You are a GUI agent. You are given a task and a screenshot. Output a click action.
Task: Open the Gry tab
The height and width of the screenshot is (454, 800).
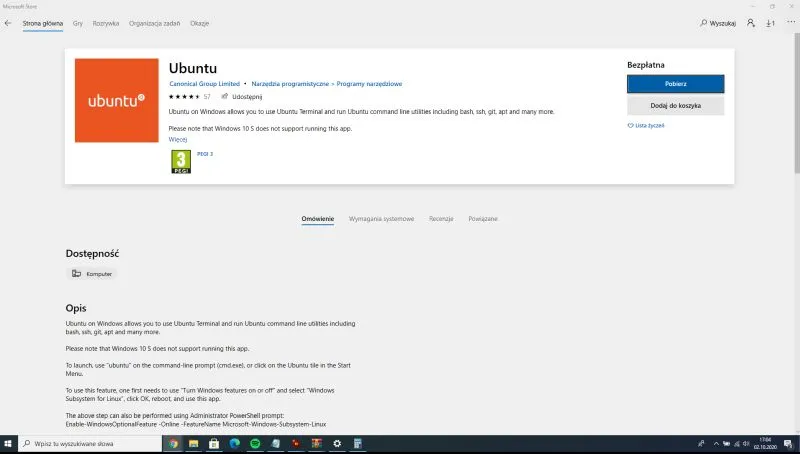coord(78,23)
